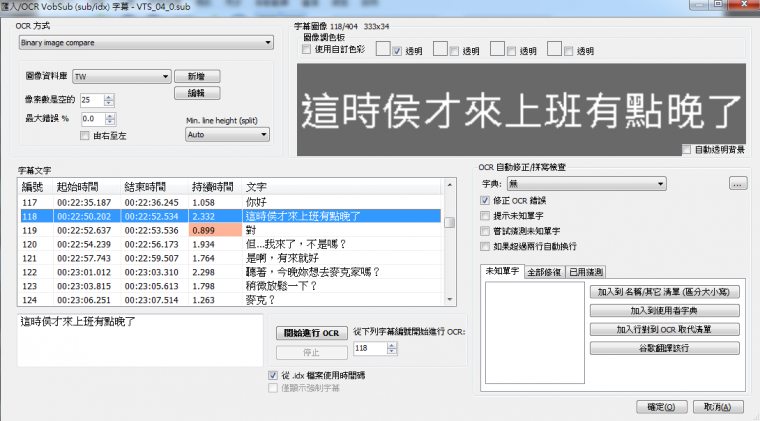The width and height of the screenshot is (760, 421).
Task: Select row 122 聽著，今晚妳想去麥克家嗎？
Action: pyautogui.click(x=231, y=272)
